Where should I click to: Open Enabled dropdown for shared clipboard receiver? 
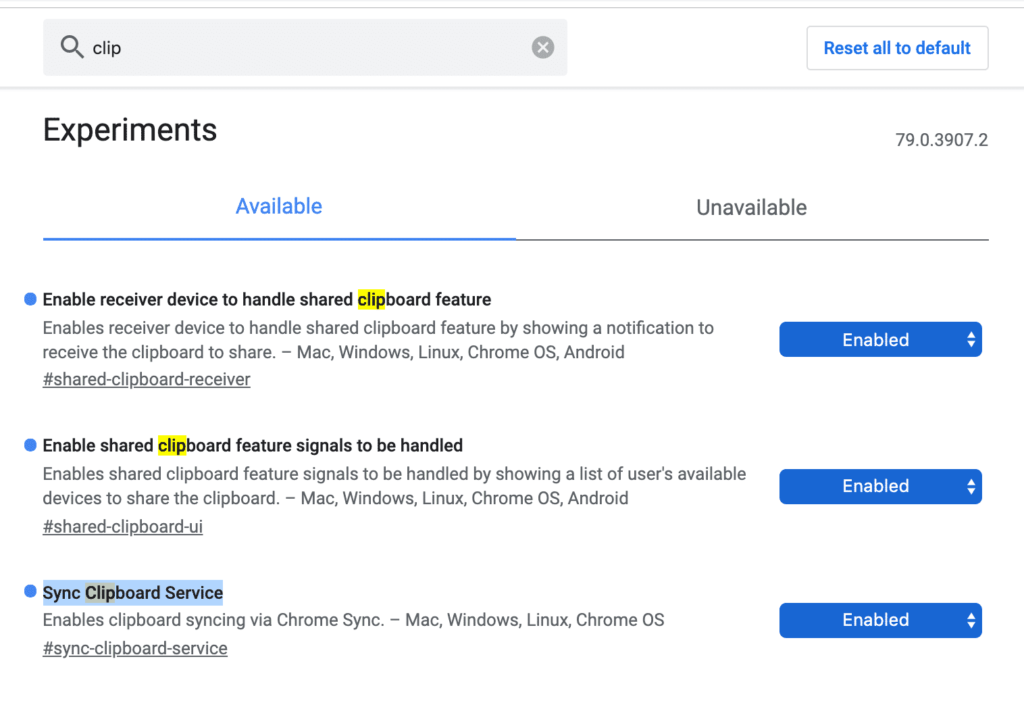(880, 339)
